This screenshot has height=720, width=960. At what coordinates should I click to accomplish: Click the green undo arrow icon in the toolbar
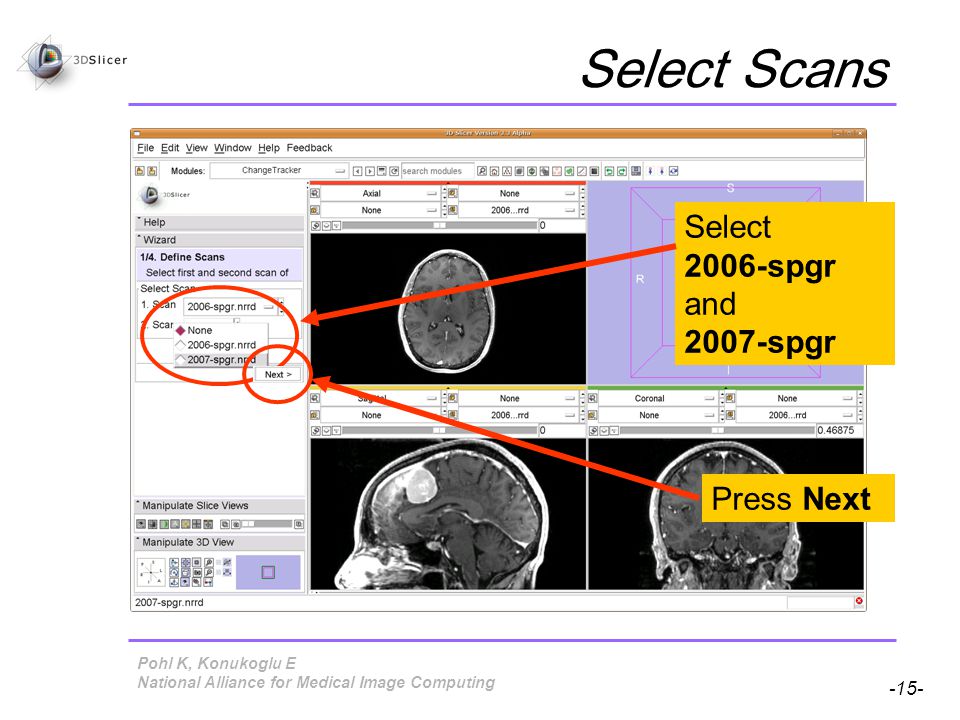tap(609, 171)
